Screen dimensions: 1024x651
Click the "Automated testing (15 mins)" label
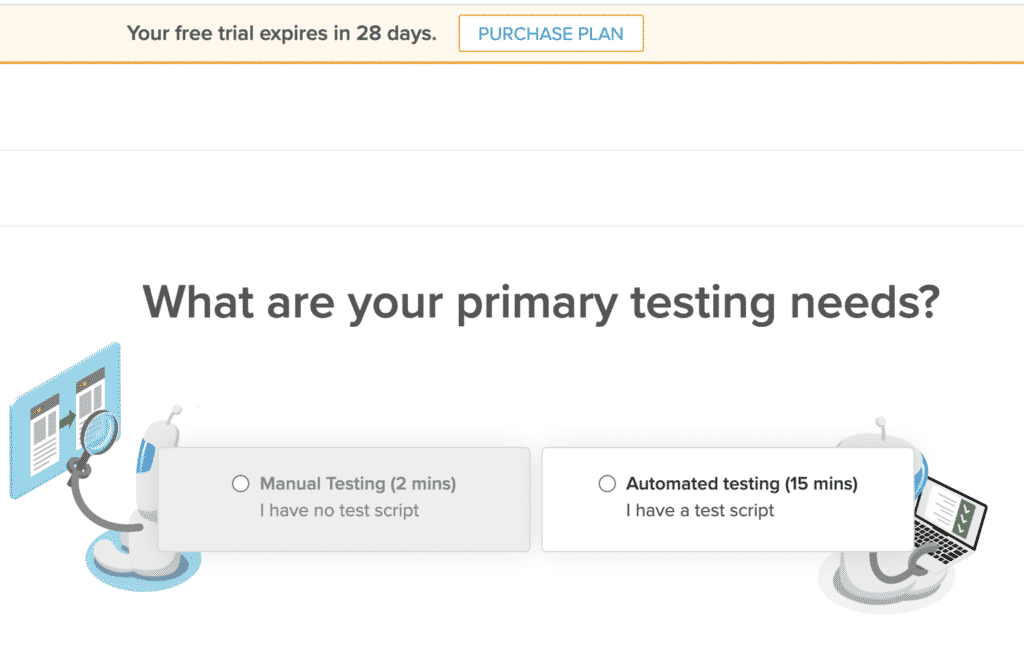(x=741, y=484)
